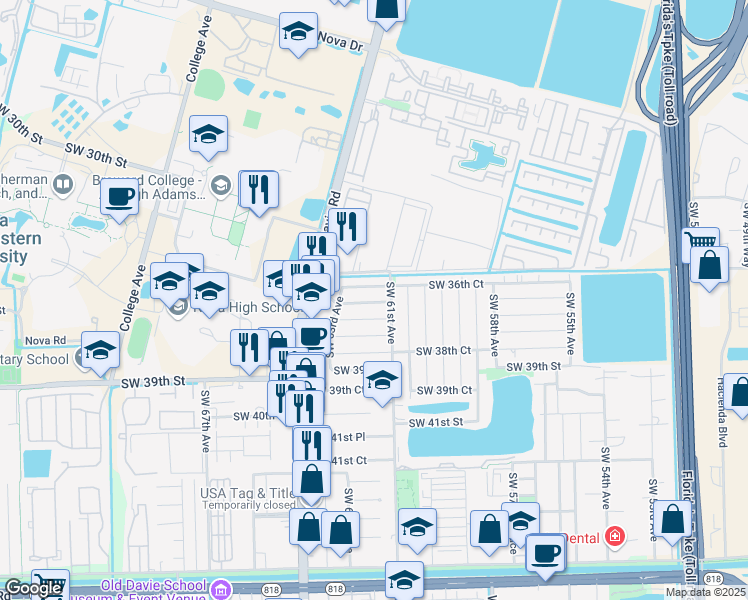
Task: Open the school marker above the coffee cup near Nova High
Action: click(311, 292)
